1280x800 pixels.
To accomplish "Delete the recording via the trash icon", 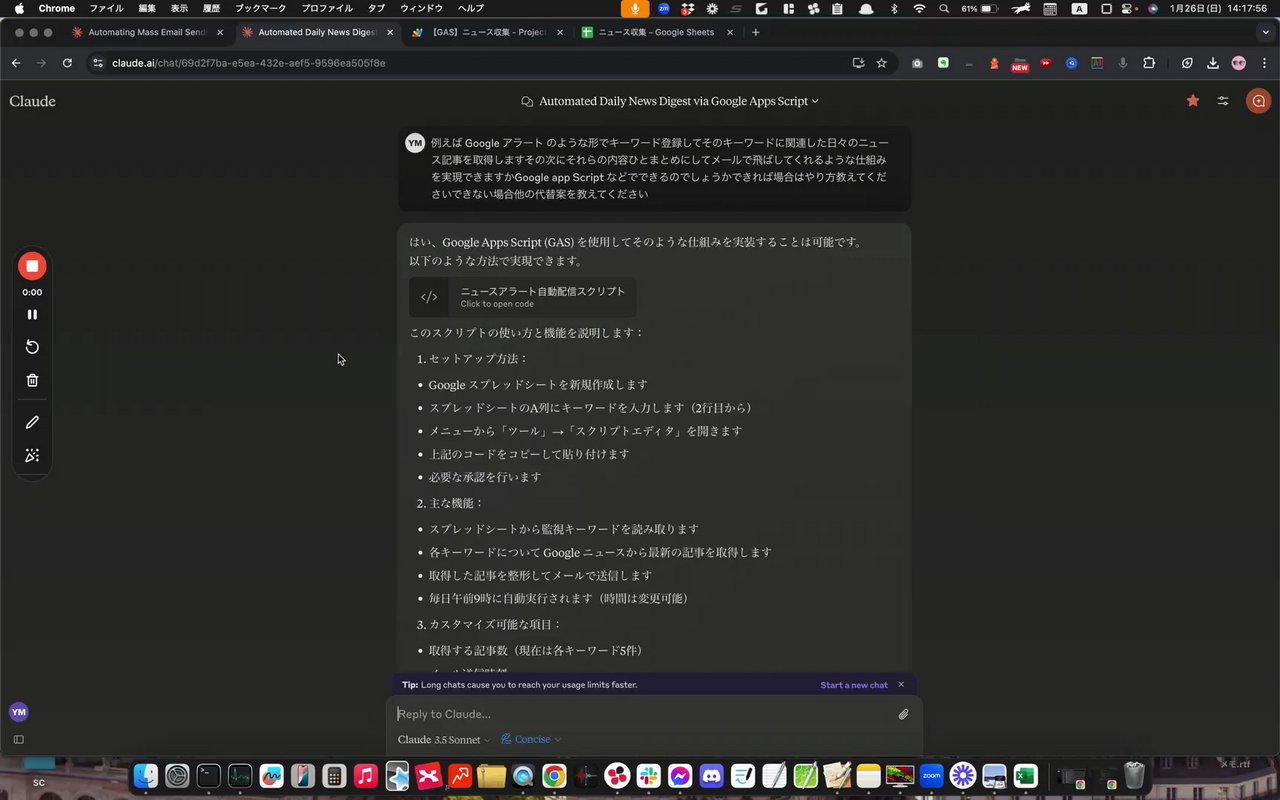I will click(32, 380).
